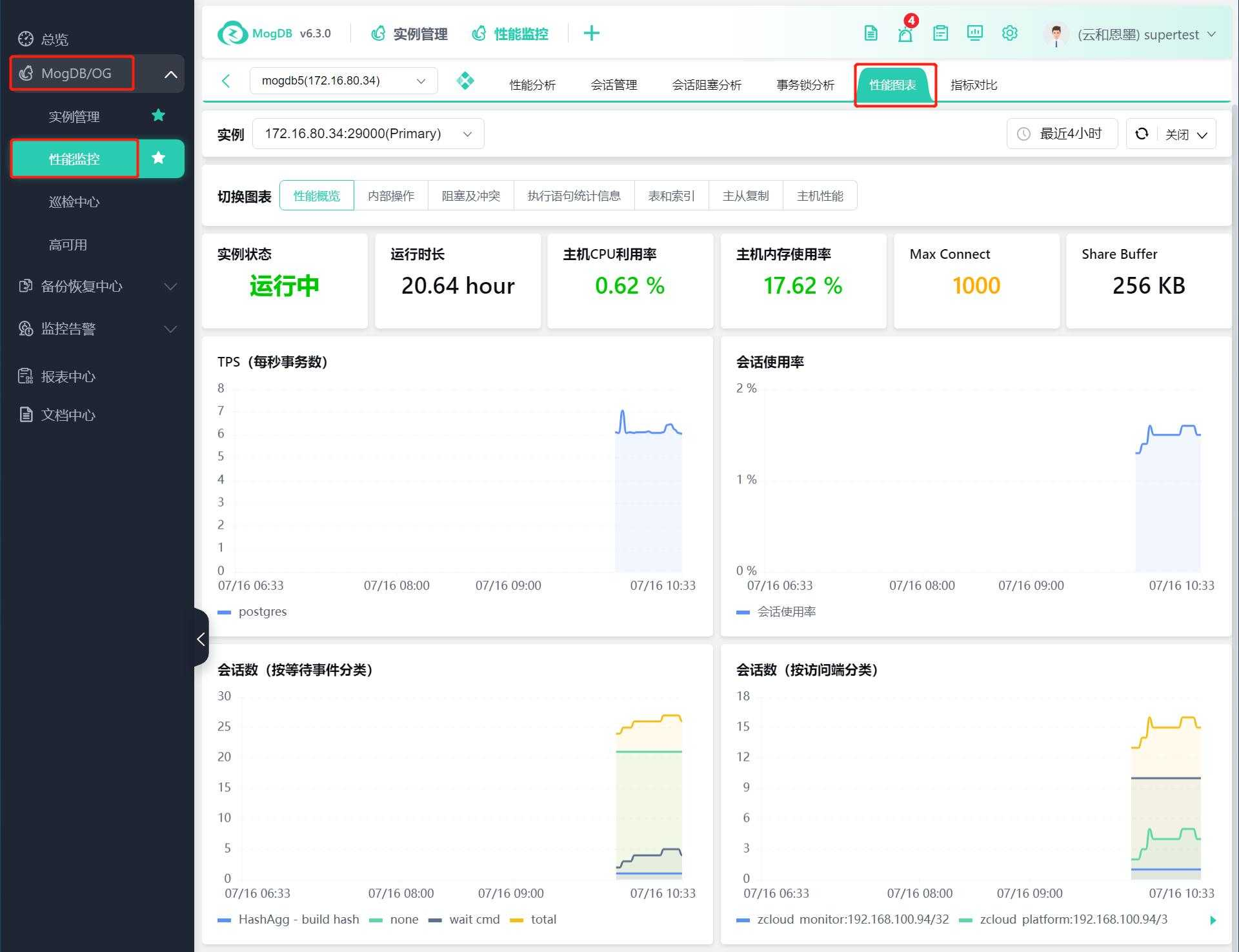Toggle the 会话使用率 legend entry
The image size is (1239, 952).
click(776, 611)
